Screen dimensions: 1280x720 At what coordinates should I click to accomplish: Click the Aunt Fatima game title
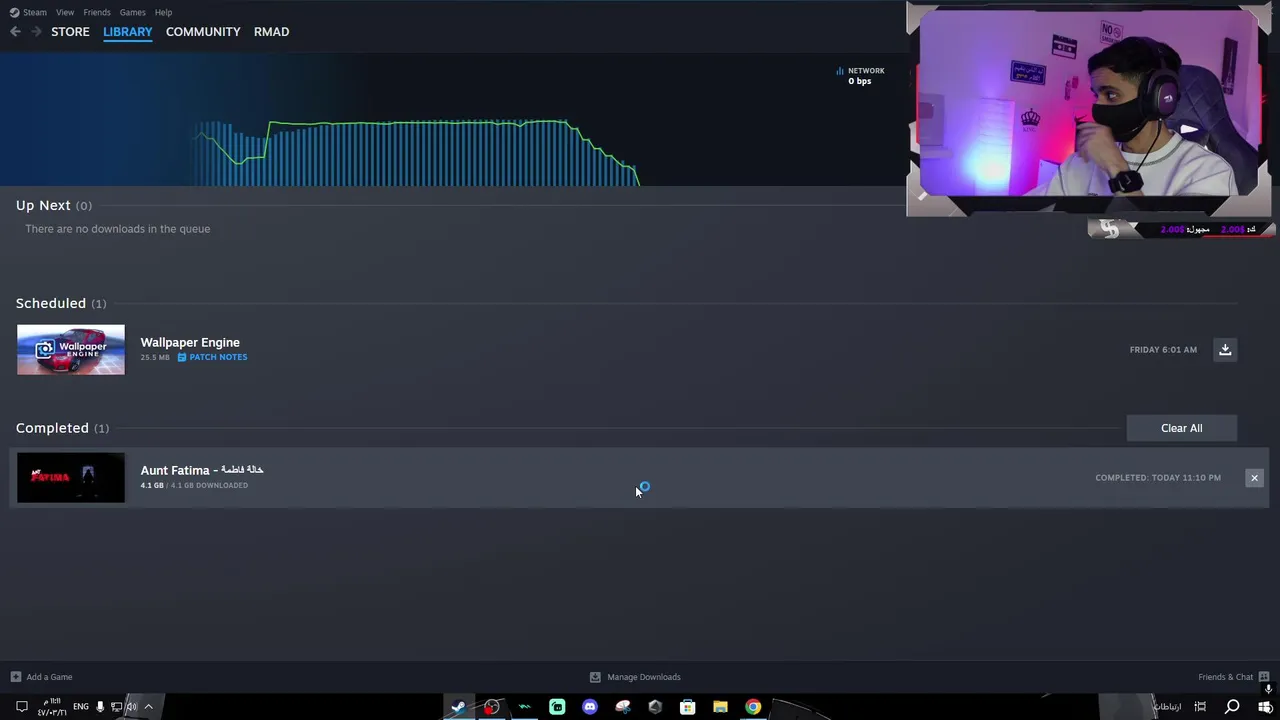click(x=202, y=470)
